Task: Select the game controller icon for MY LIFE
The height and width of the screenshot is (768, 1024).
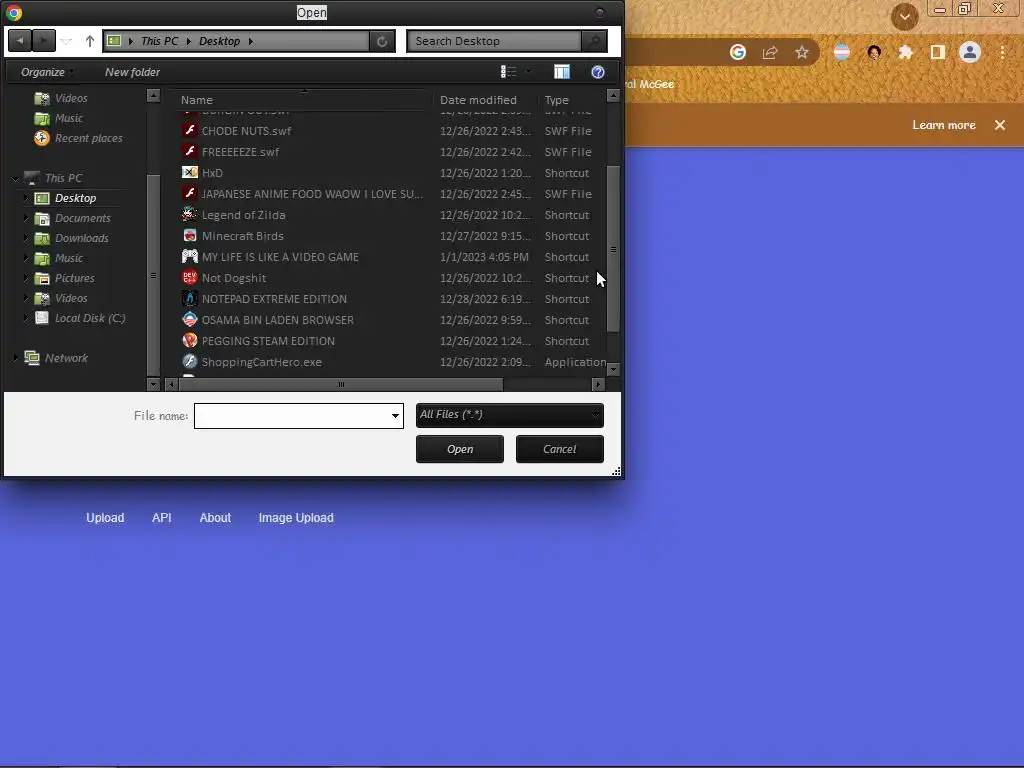Action: coord(189,257)
